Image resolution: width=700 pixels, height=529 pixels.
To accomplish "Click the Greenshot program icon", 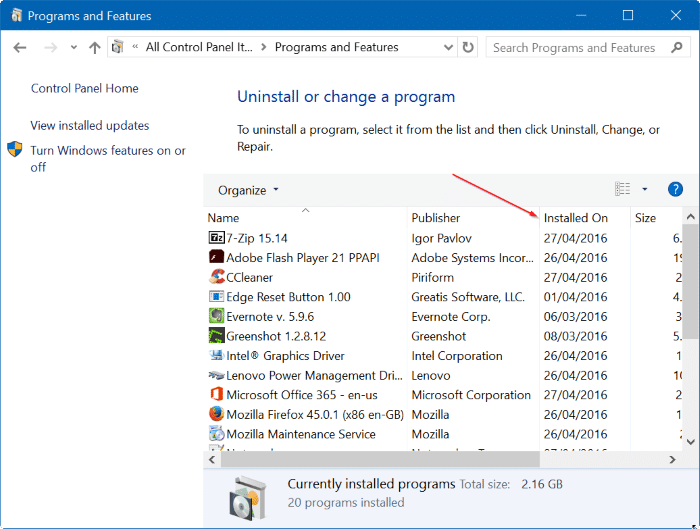I will click(x=217, y=336).
